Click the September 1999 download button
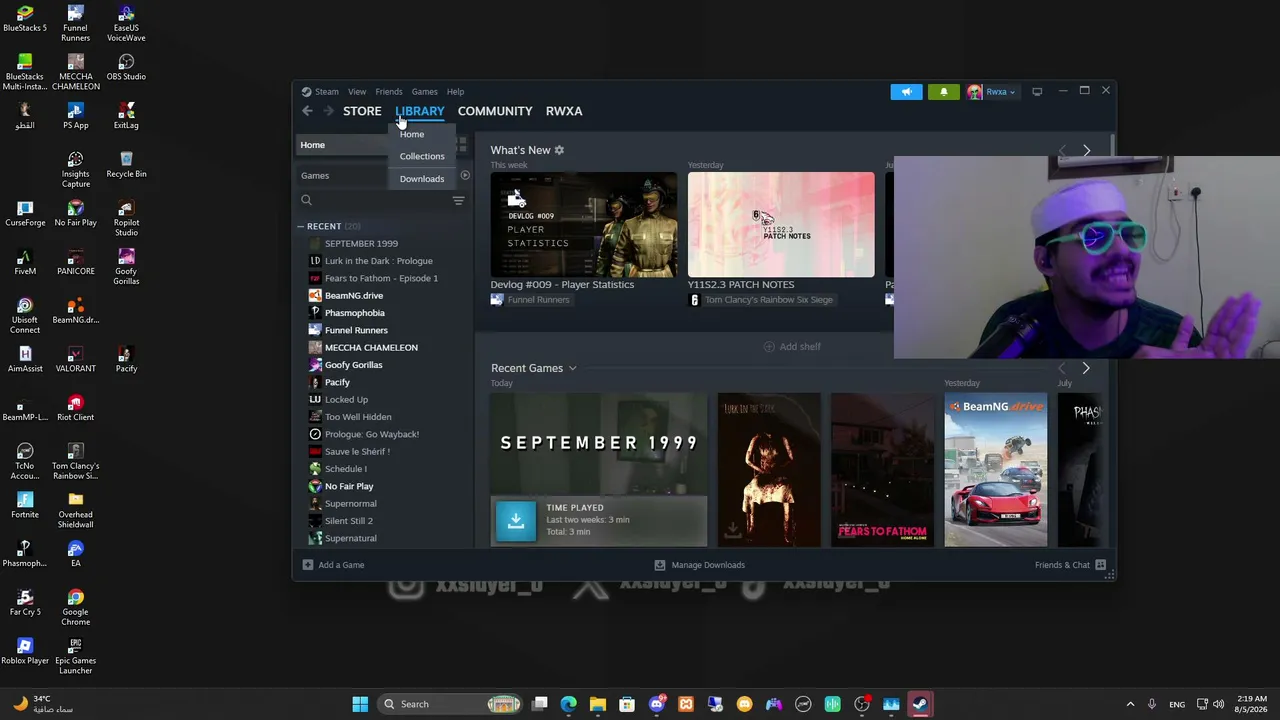 (x=516, y=519)
